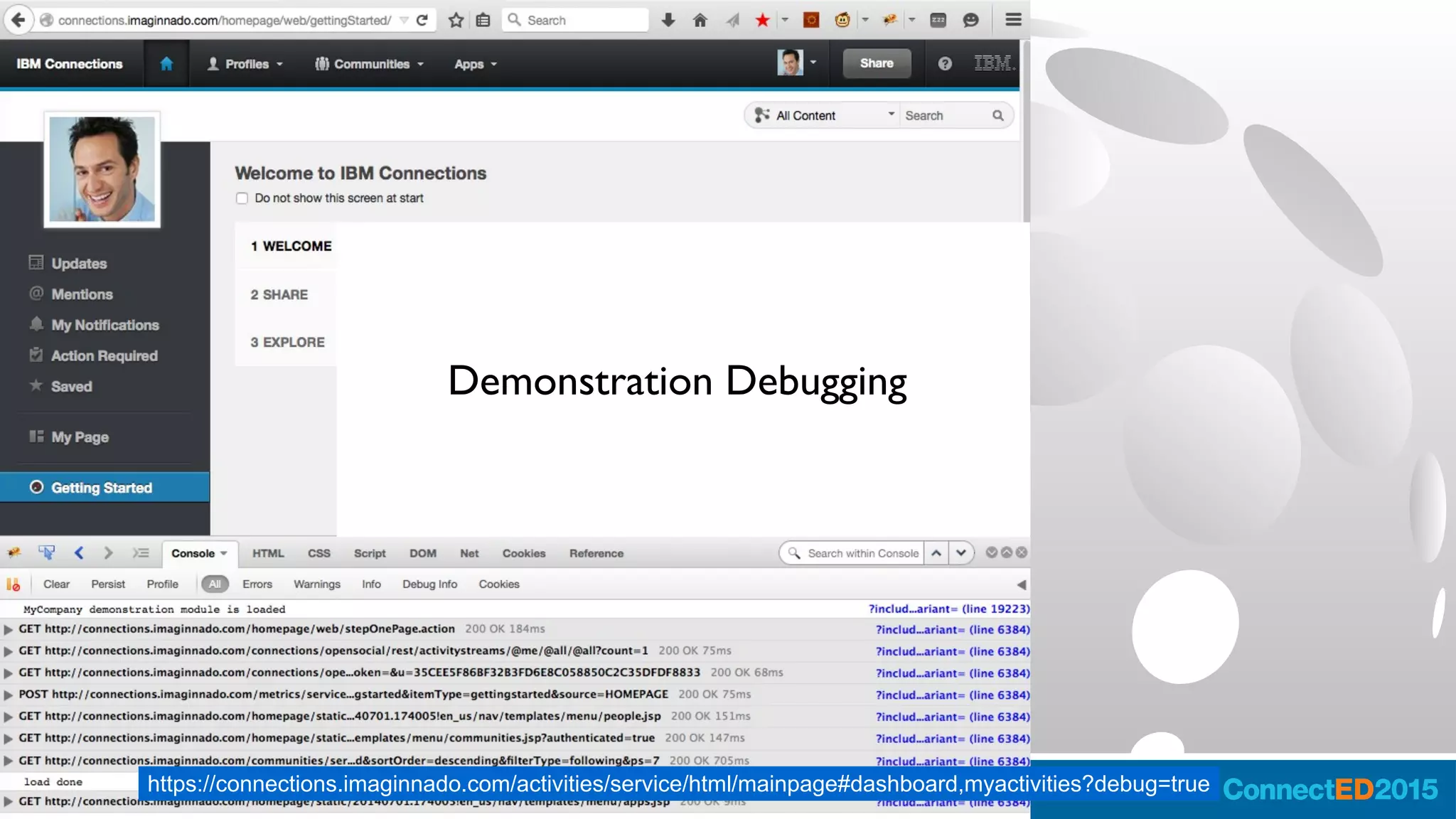Toggle Persist in the console toolbar
The width and height of the screenshot is (1456, 819).
pos(108,584)
